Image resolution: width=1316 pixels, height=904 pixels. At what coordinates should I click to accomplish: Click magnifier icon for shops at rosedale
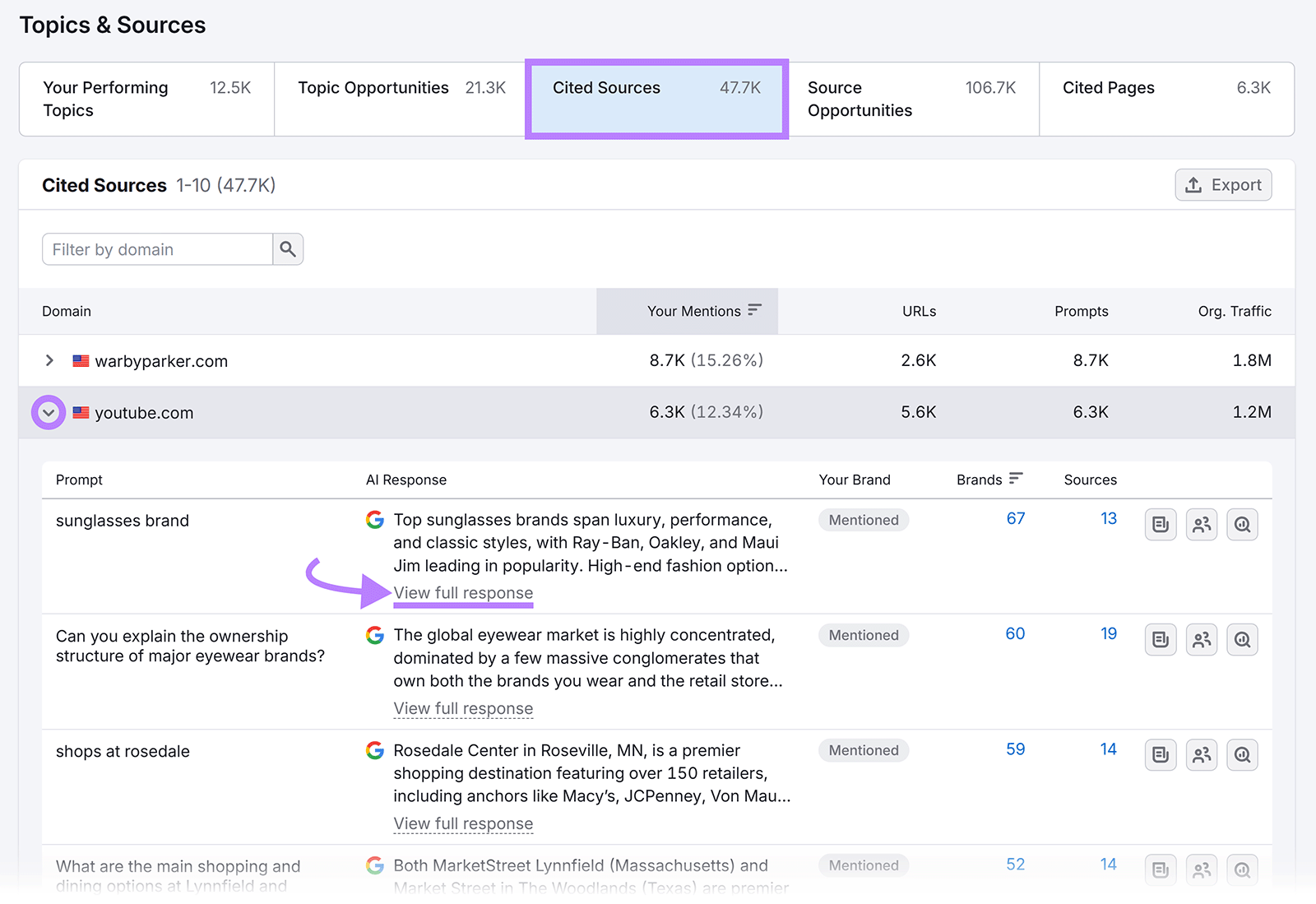point(1243,755)
